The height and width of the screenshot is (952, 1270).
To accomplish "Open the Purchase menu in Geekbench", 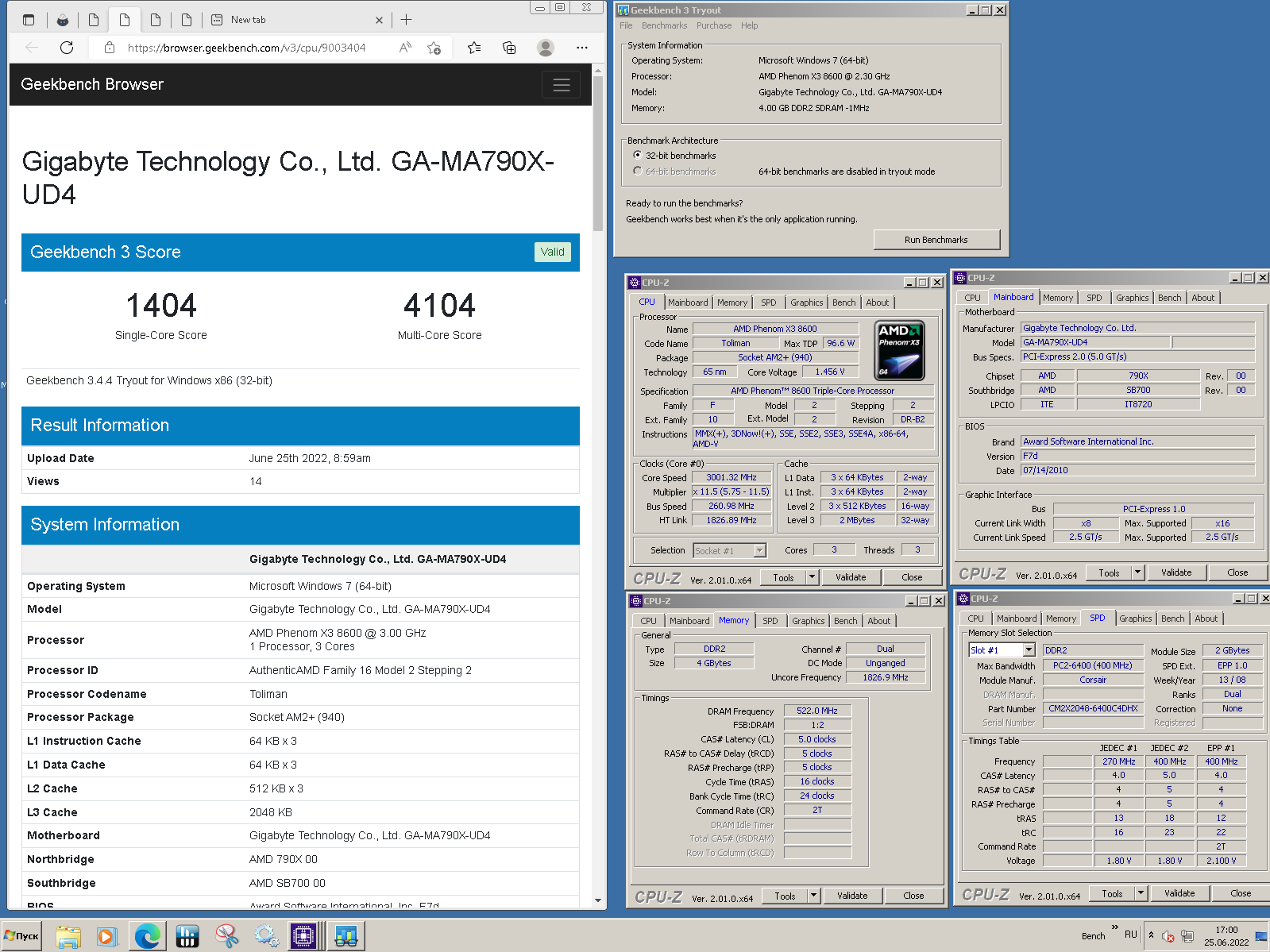I will [x=714, y=25].
